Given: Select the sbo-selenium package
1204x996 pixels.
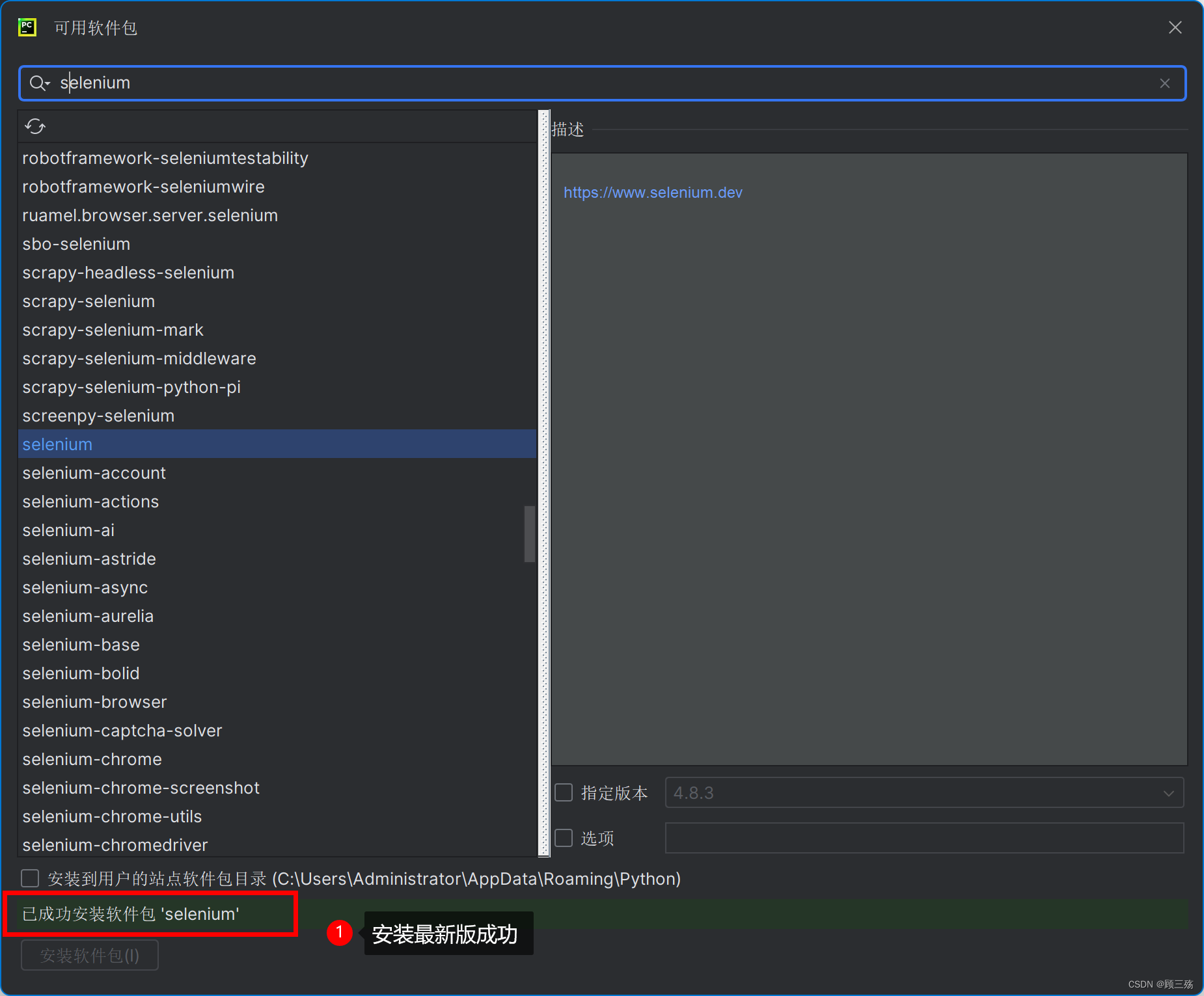Looking at the screenshot, I should pyautogui.click(x=277, y=244).
